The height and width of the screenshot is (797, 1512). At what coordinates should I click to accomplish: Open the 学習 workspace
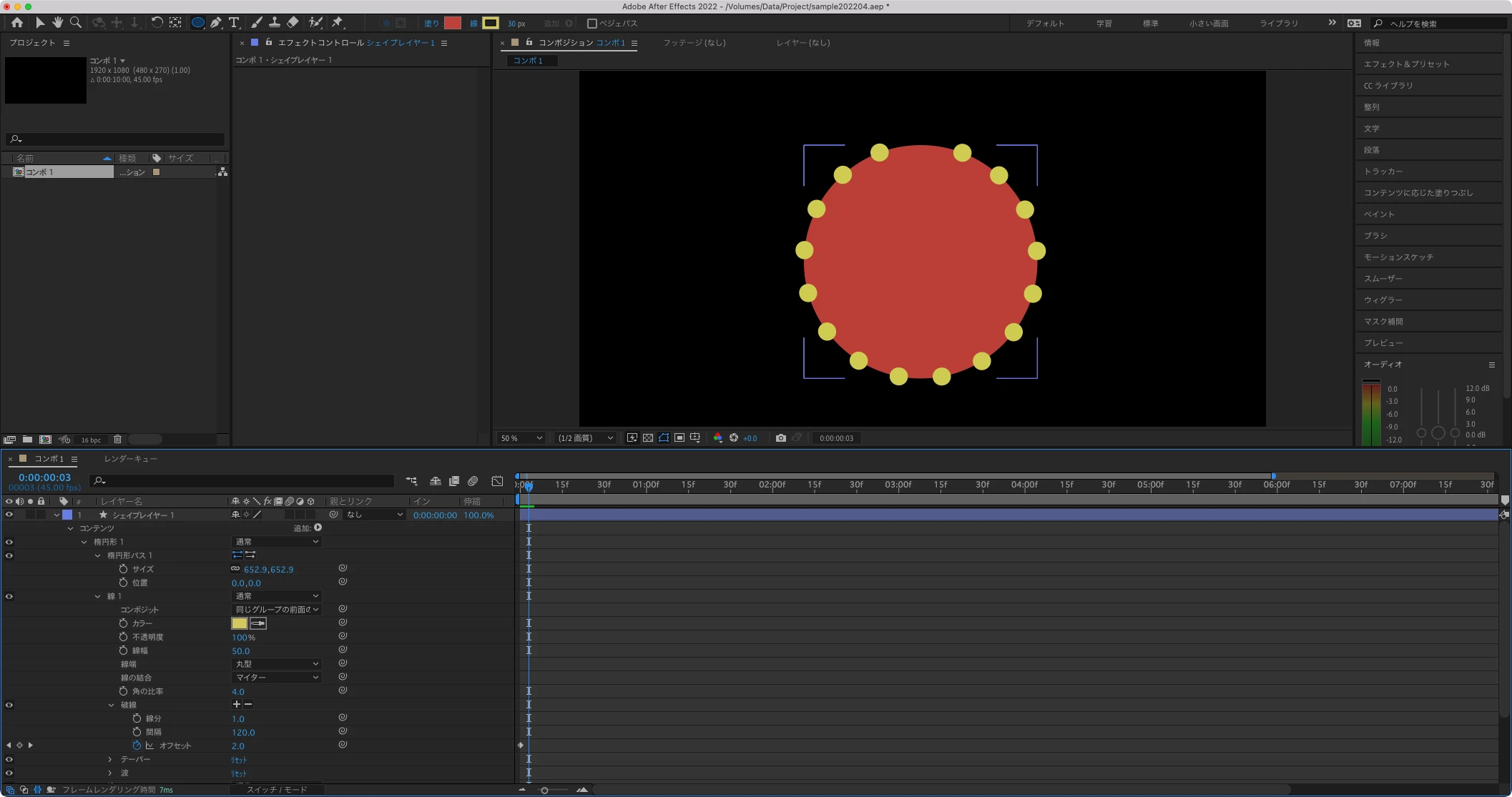[1104, 24]
